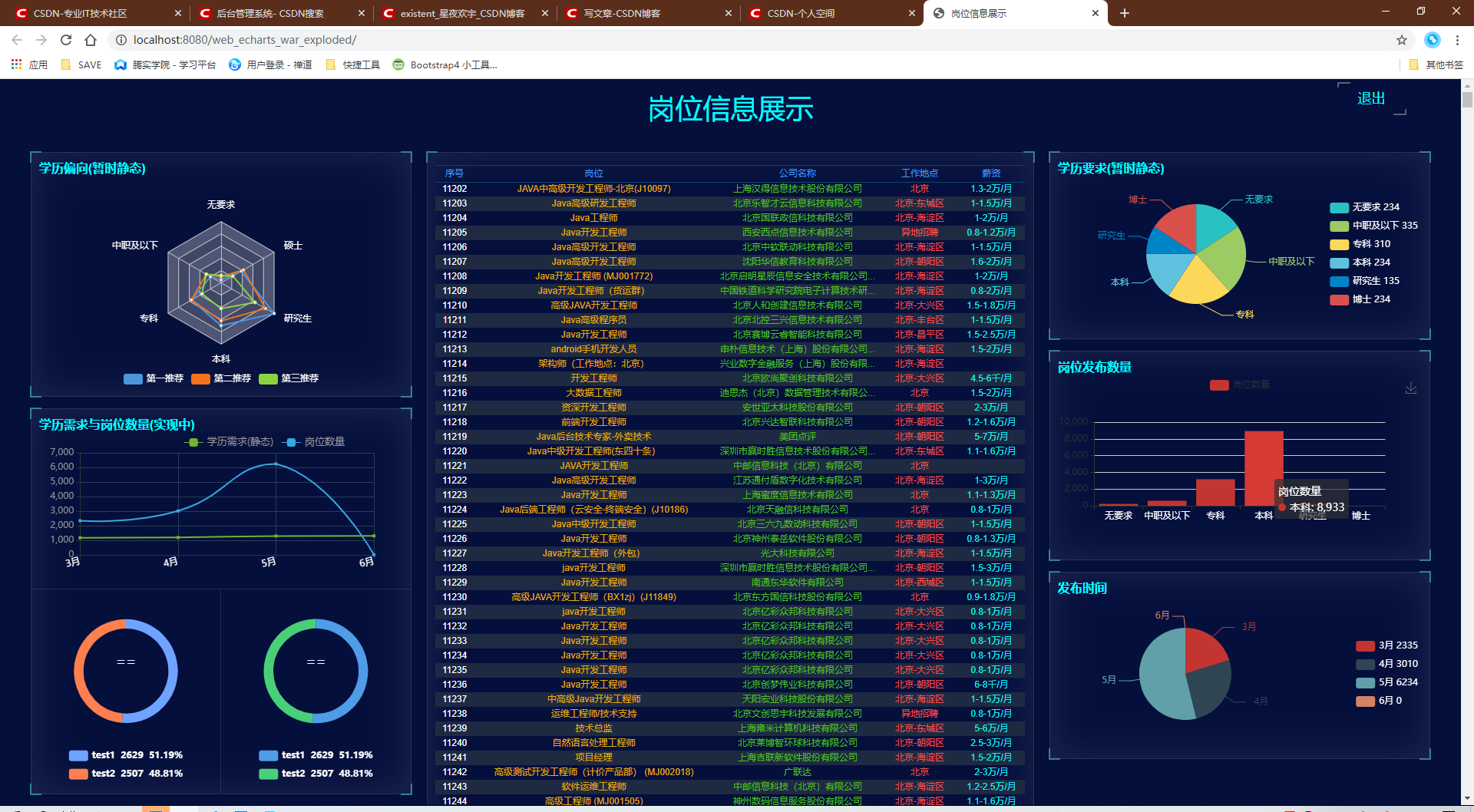Screen dimensions: 1474x812
Task: Select table row number 11202
Action: (730, 189)
